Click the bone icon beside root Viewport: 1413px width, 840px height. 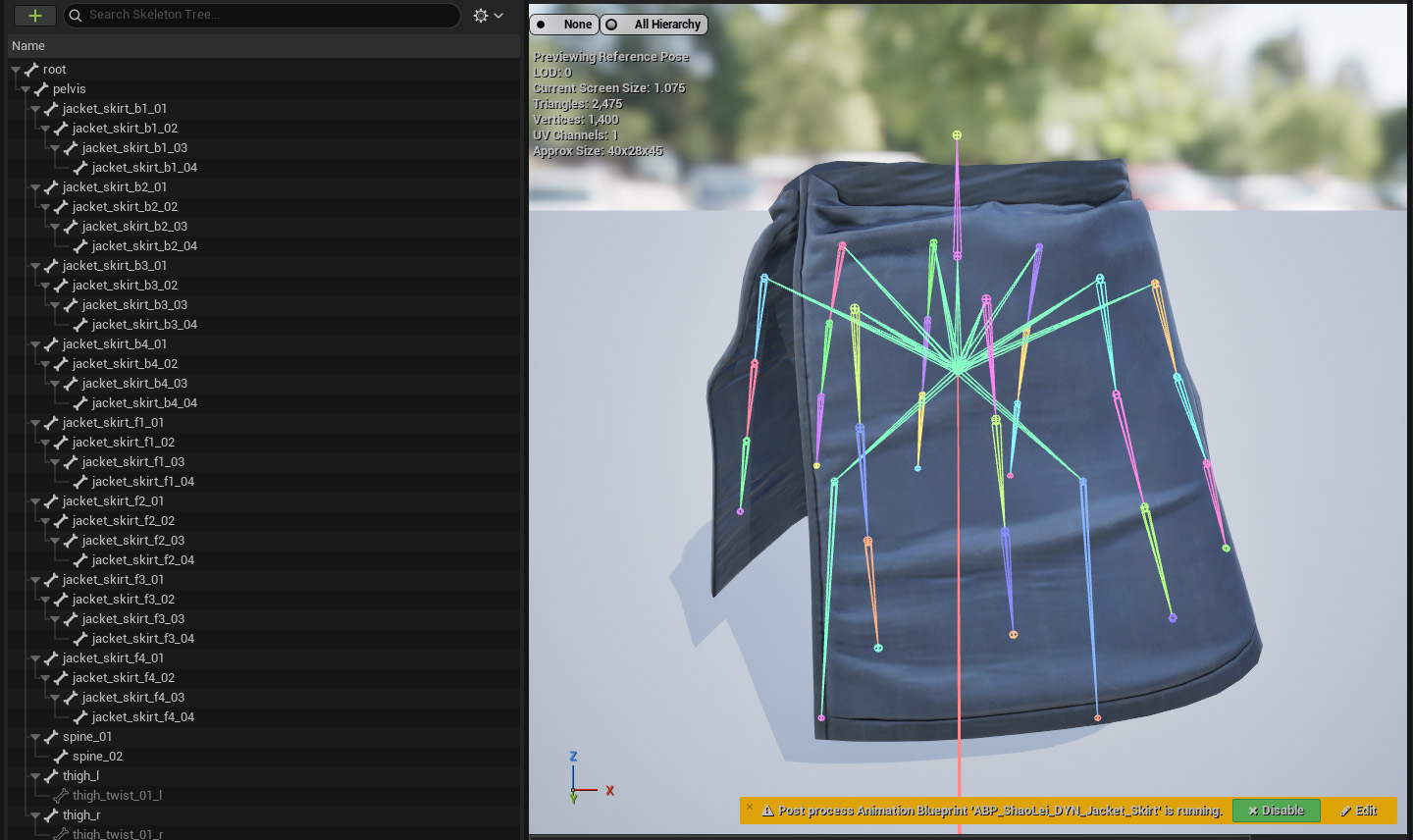[x=31, y=70]
